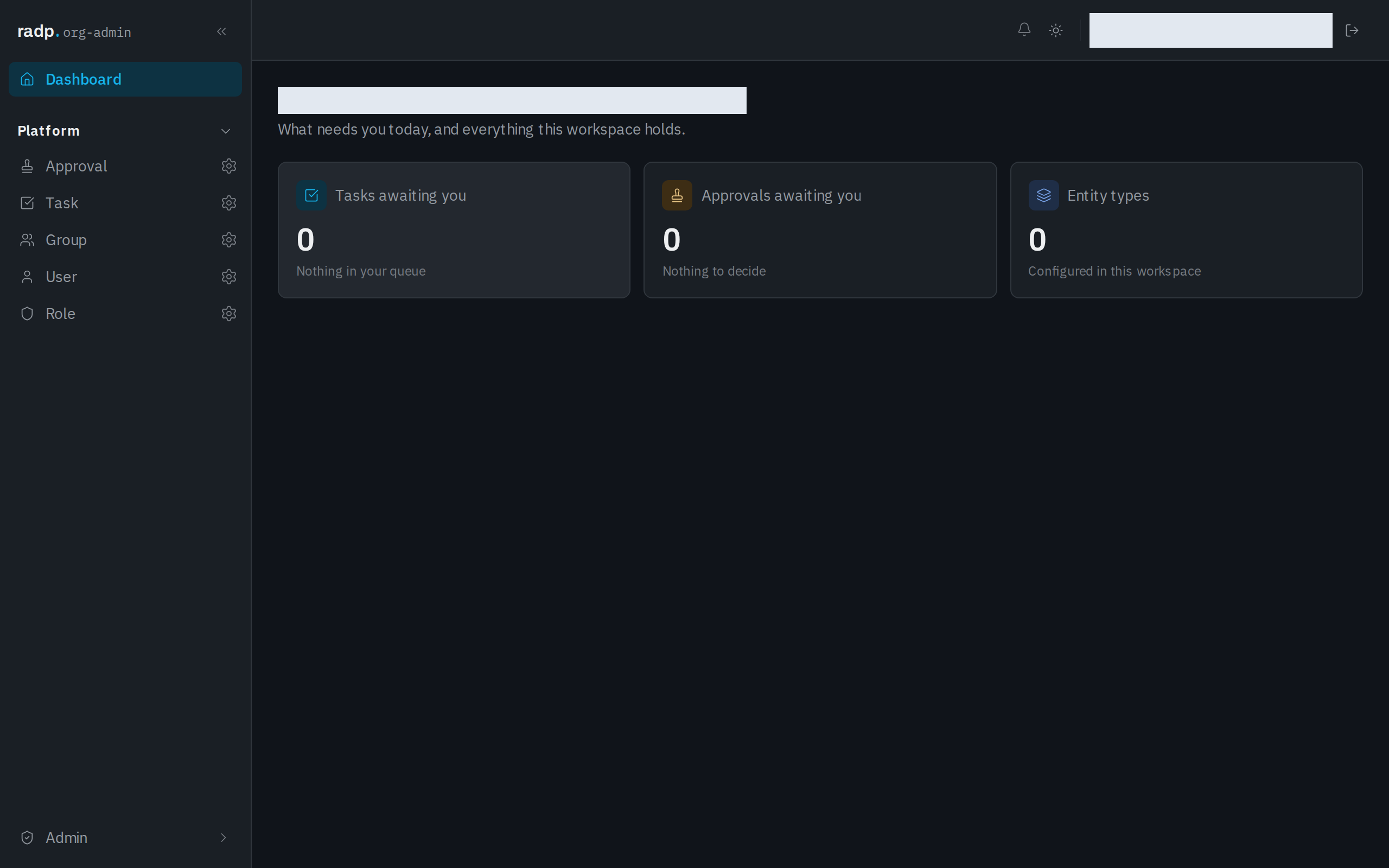Click the workspace description subtitle text
This screenshot has width=1389, height=868.
482,129
